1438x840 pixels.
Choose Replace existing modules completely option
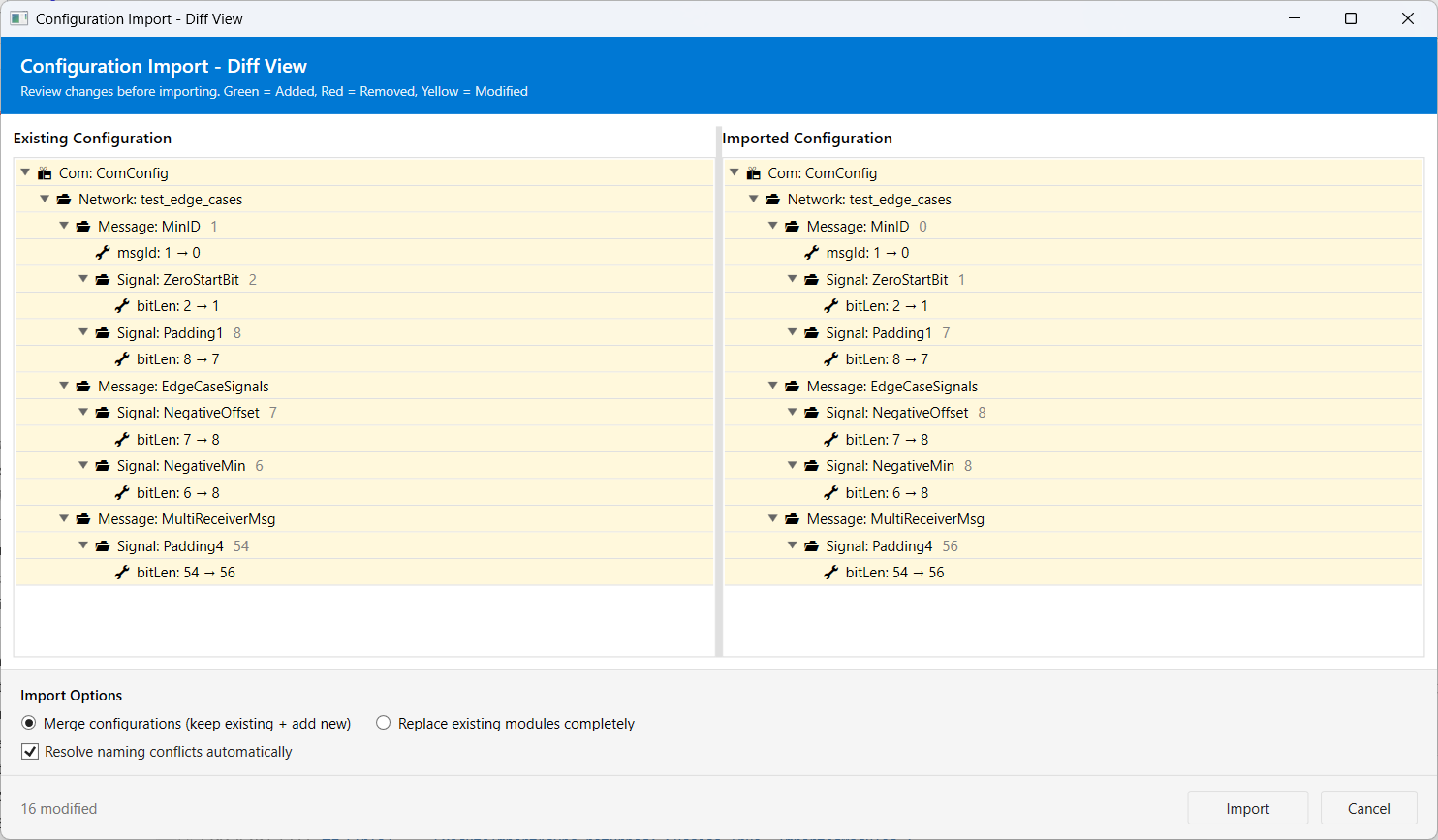coord(384,724)
